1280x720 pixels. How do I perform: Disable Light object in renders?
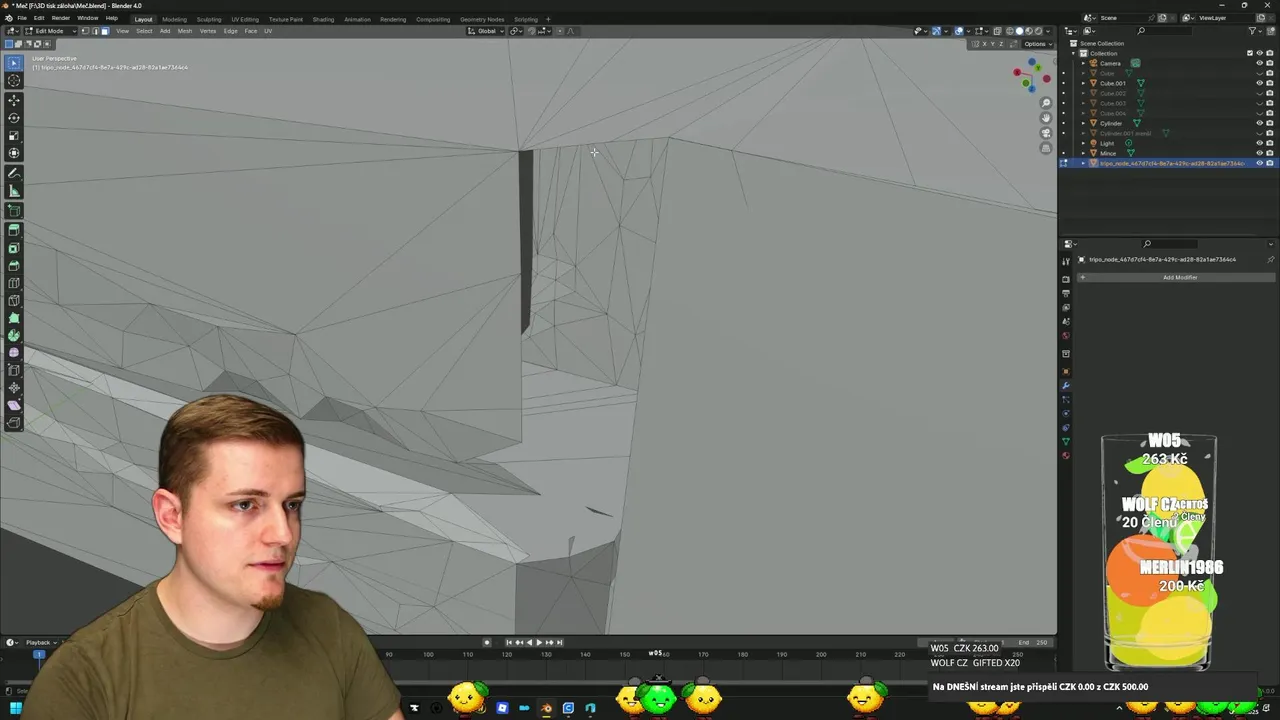coord(1270,143)
